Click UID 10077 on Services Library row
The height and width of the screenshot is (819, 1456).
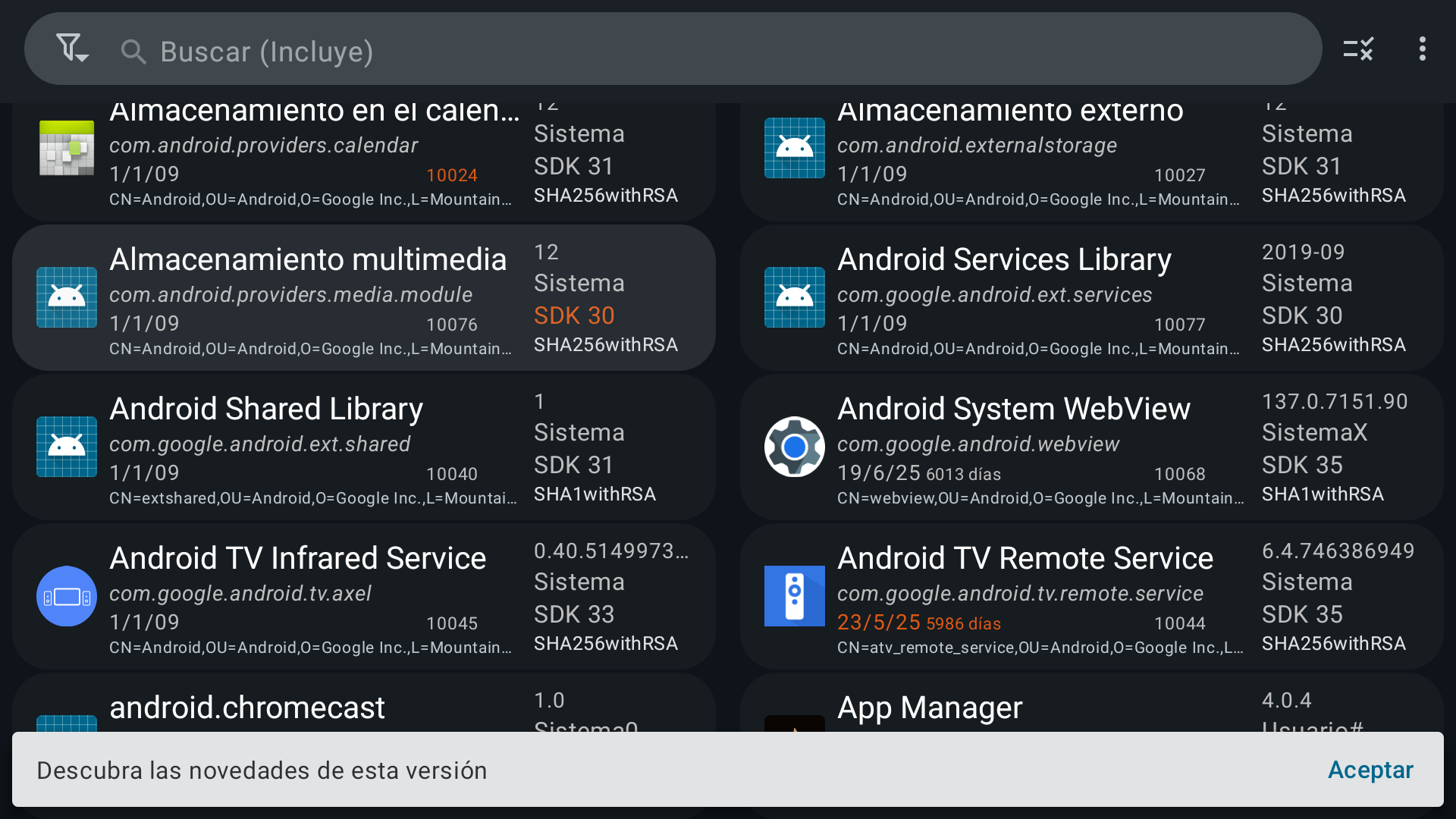tap(1180, 325)
